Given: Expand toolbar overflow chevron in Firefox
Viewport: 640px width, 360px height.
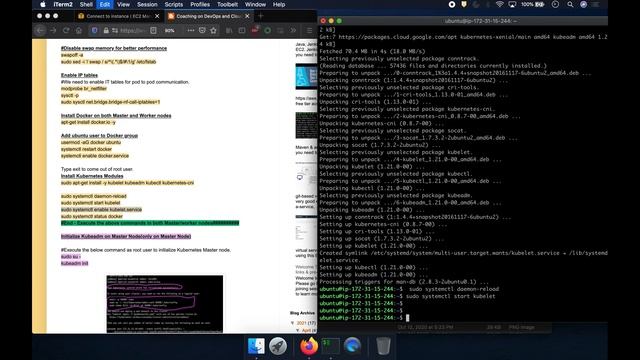Looking at the screenshot, I should 293,30.
